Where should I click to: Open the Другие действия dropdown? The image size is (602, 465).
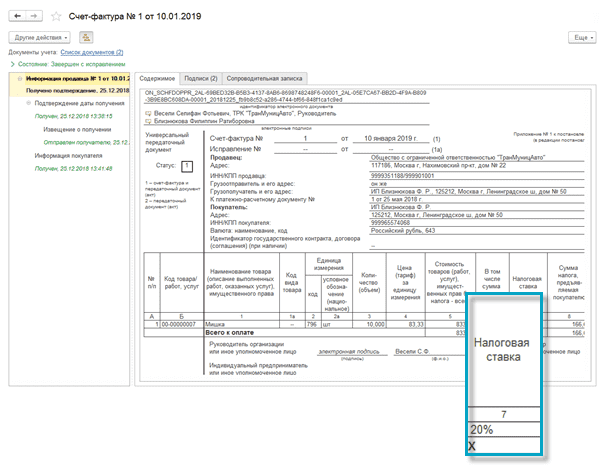40,38
